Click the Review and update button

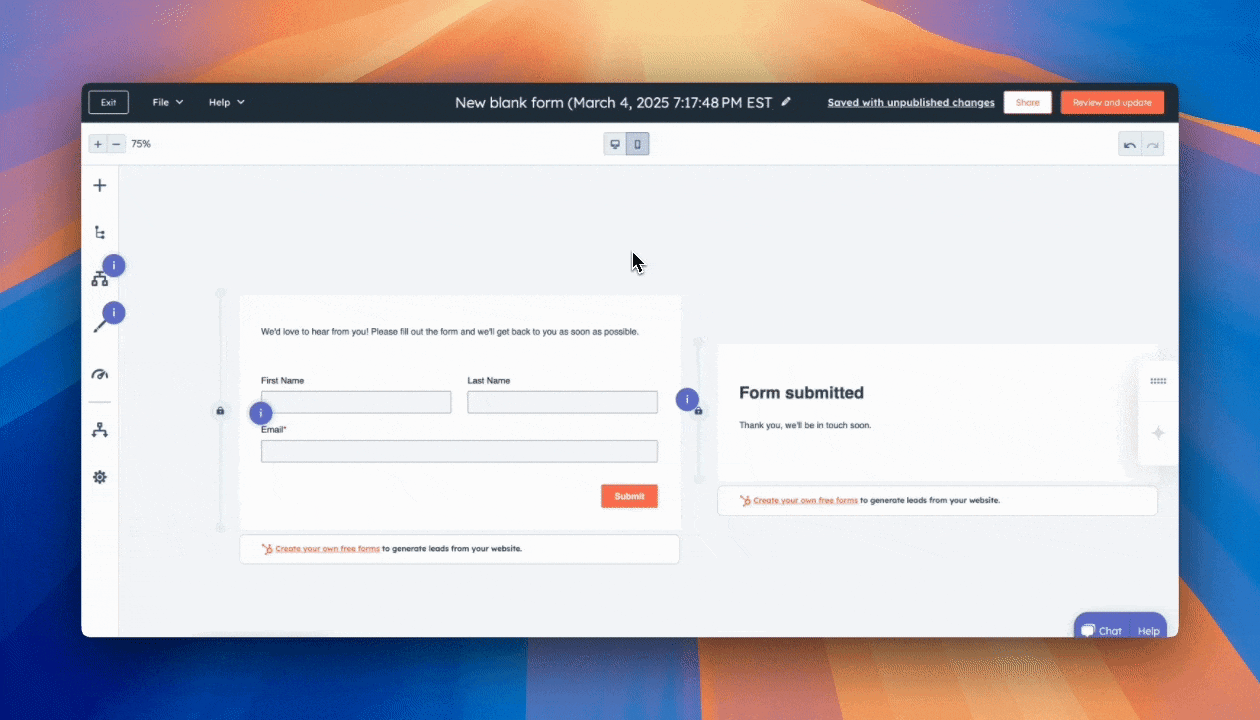pyautogui.click(x=1112, y=102)
